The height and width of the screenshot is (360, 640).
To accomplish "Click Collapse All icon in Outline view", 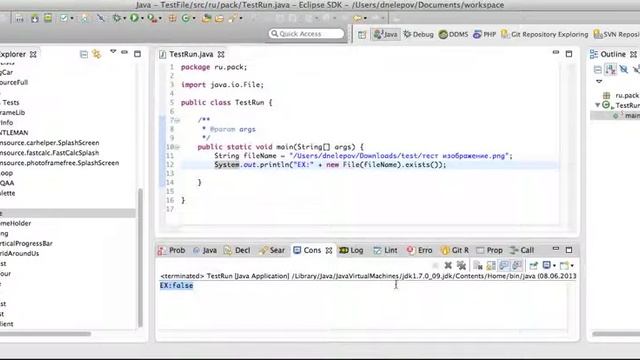I will point(598,69).
